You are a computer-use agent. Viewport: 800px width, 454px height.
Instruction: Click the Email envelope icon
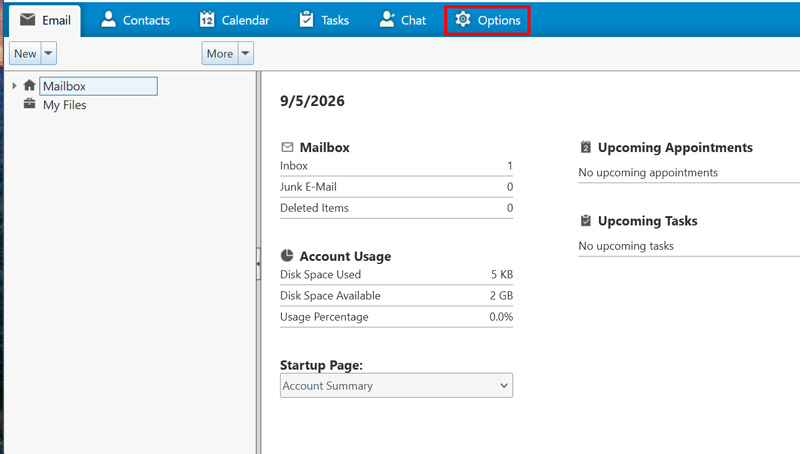(28, 20)
